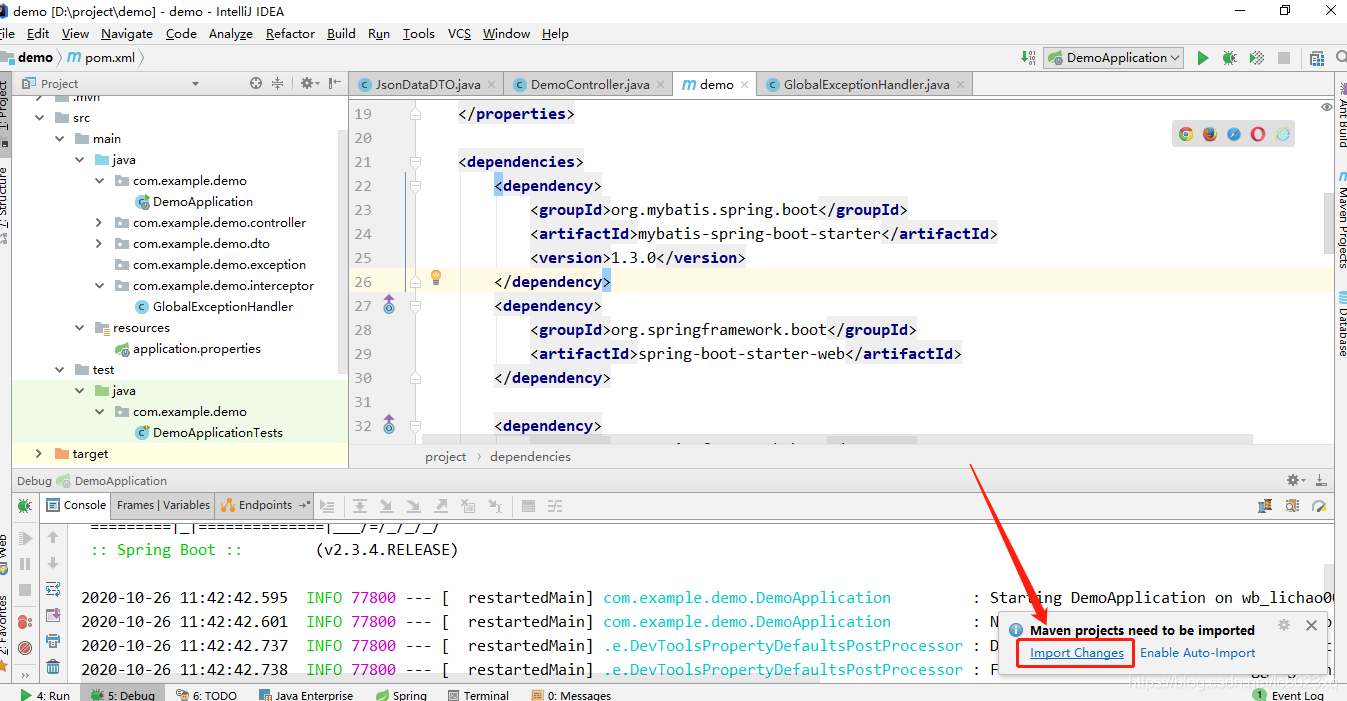Click Enable Auto-Import link
Viewport: 1347px width, 701px height.
point(1197,653)
